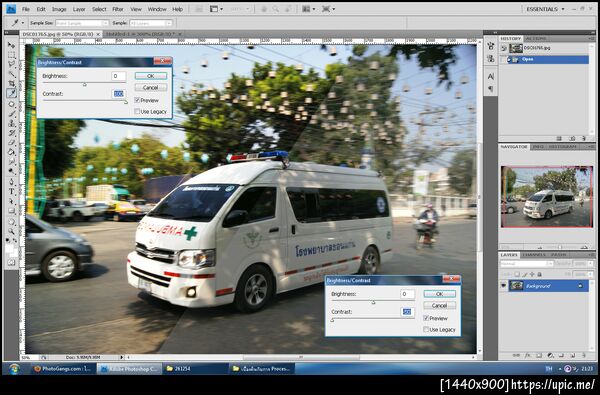Select the Eyedropper tool in the toolbox
The height and width of the screenshot is (395, 600).
click(11, 93)
